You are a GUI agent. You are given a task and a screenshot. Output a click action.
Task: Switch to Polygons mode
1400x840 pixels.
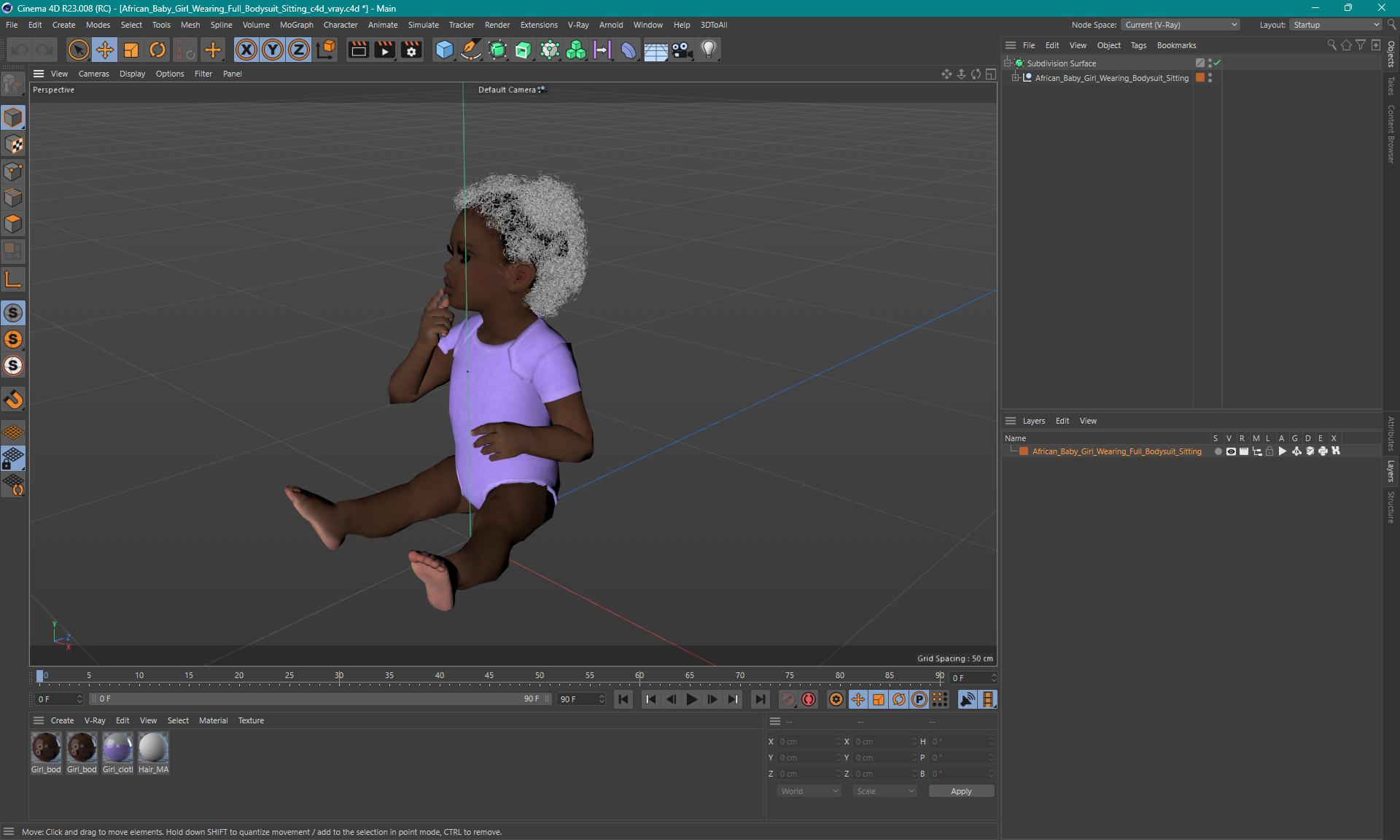tap(13, 224)
